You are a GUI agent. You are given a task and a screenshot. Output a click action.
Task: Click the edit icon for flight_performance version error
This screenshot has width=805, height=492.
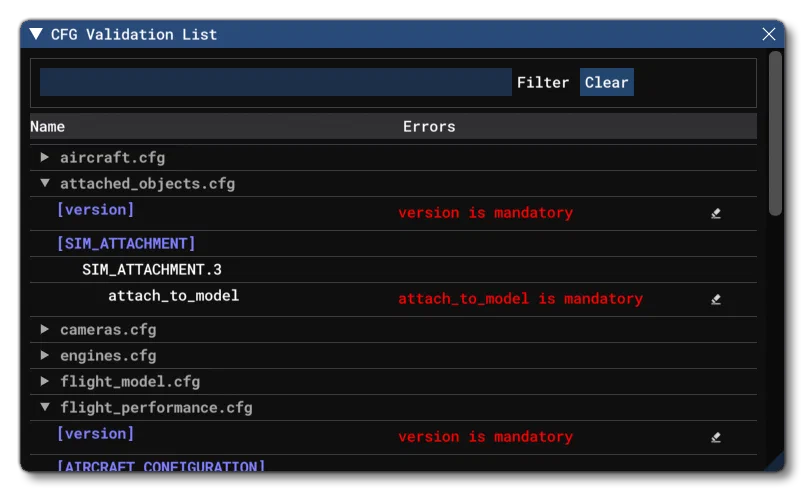(x=716, y=437)
